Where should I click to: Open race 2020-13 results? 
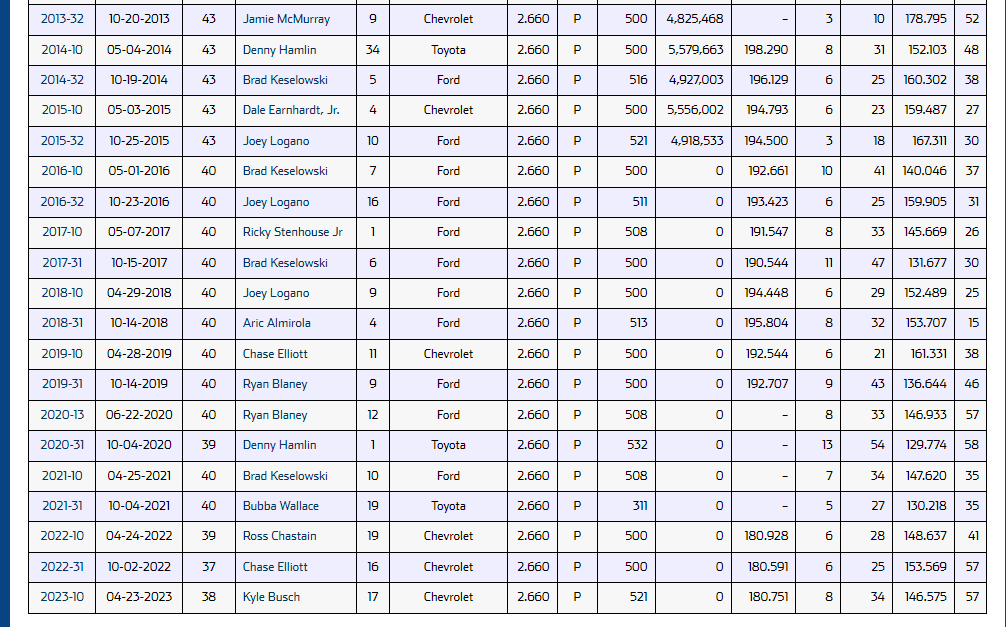(62, 415)
